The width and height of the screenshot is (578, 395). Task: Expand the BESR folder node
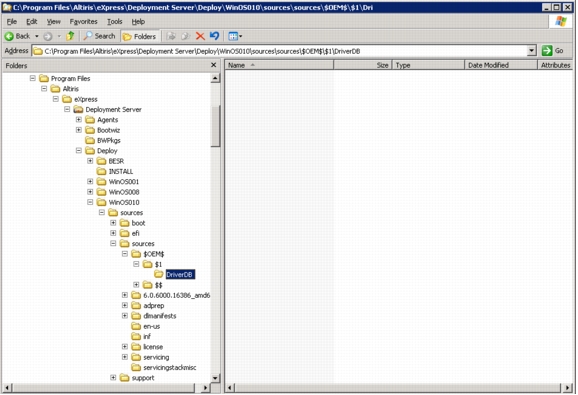[x=90, y=161]
